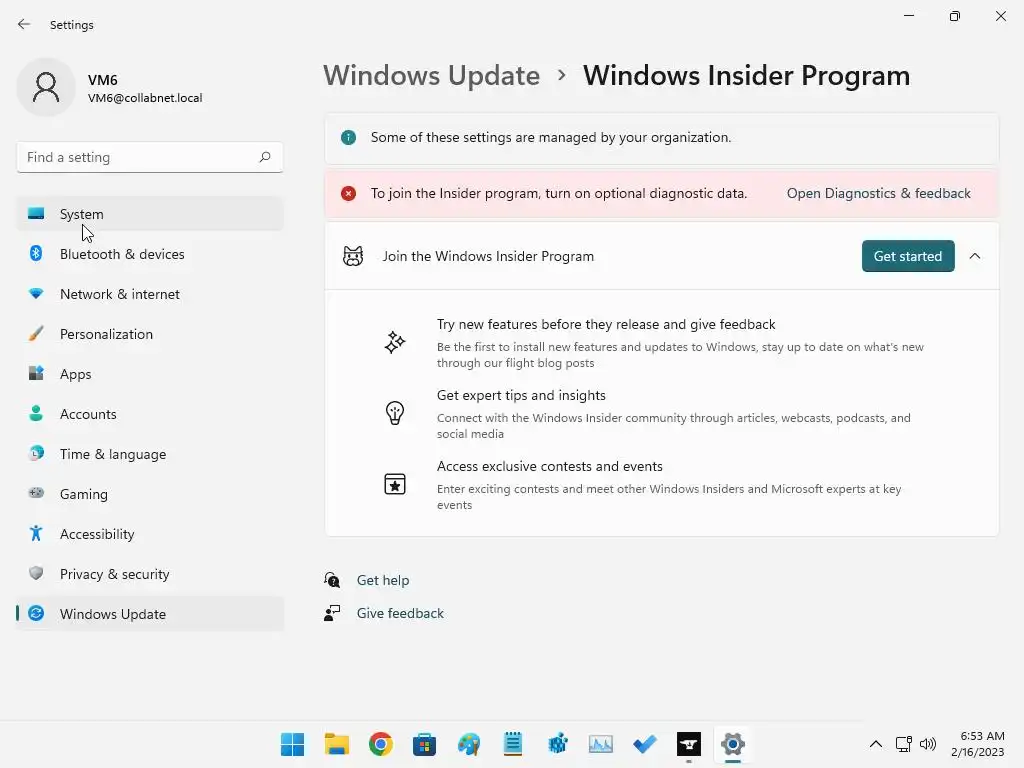Click the search magnifier icon
Image resolution: width=1024 pixels, height=768 pixels.
[x=264, y=157]
